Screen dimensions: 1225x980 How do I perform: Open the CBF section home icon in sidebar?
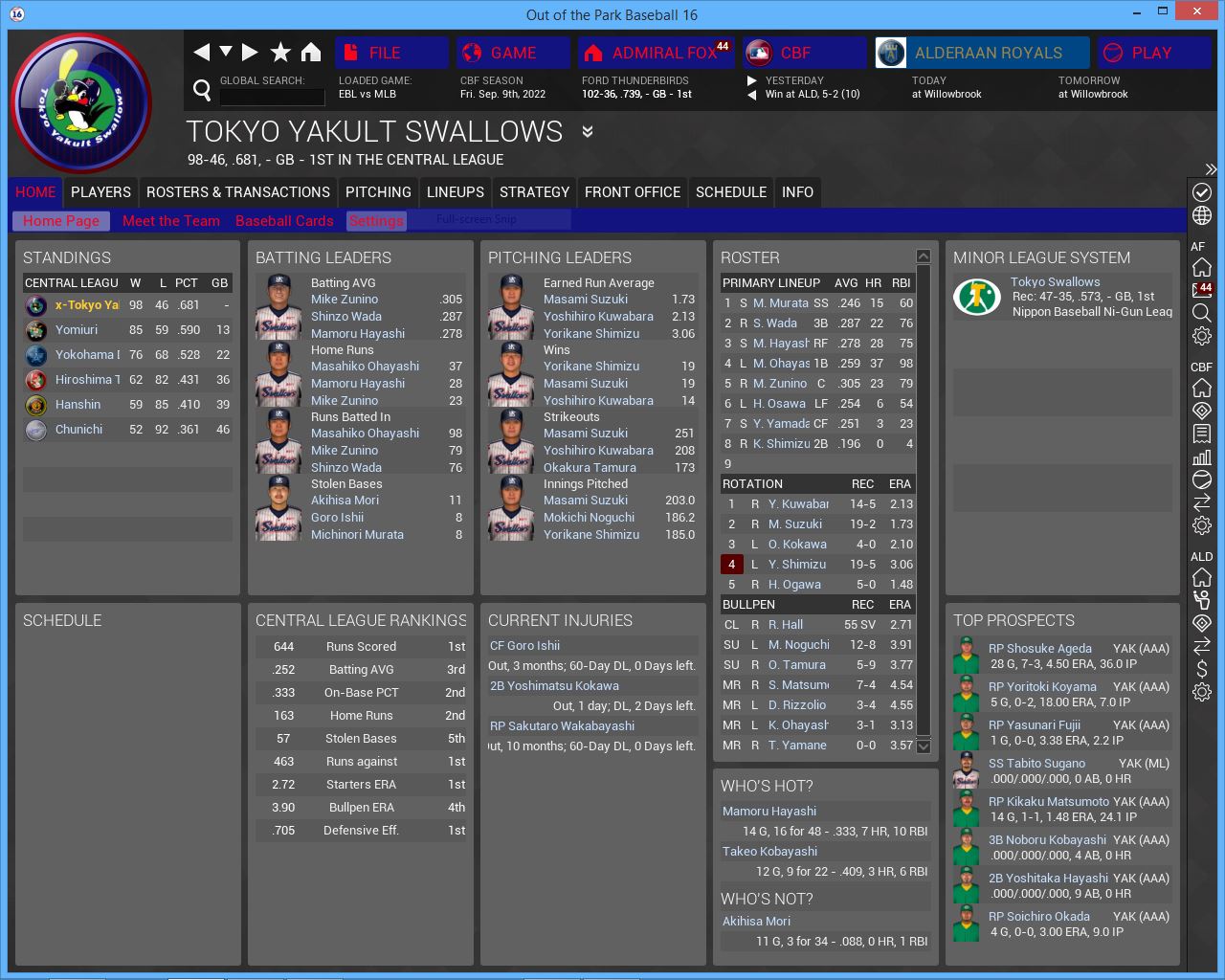coord(1202,388)
